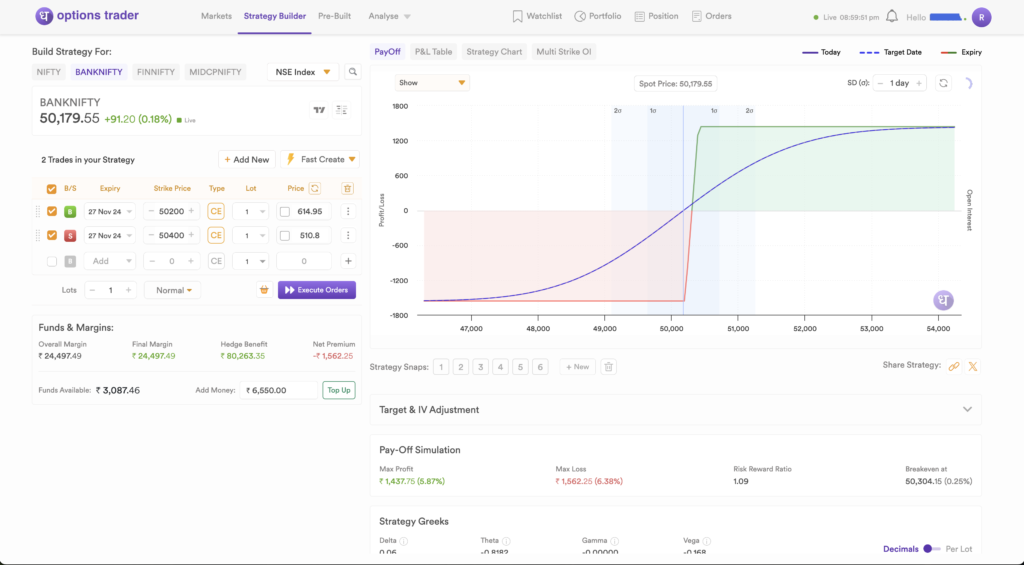This screenshot has height=565, width=1024.
Task: Open expiry dropdown on the 50400 row
Action: pos(109,235)
